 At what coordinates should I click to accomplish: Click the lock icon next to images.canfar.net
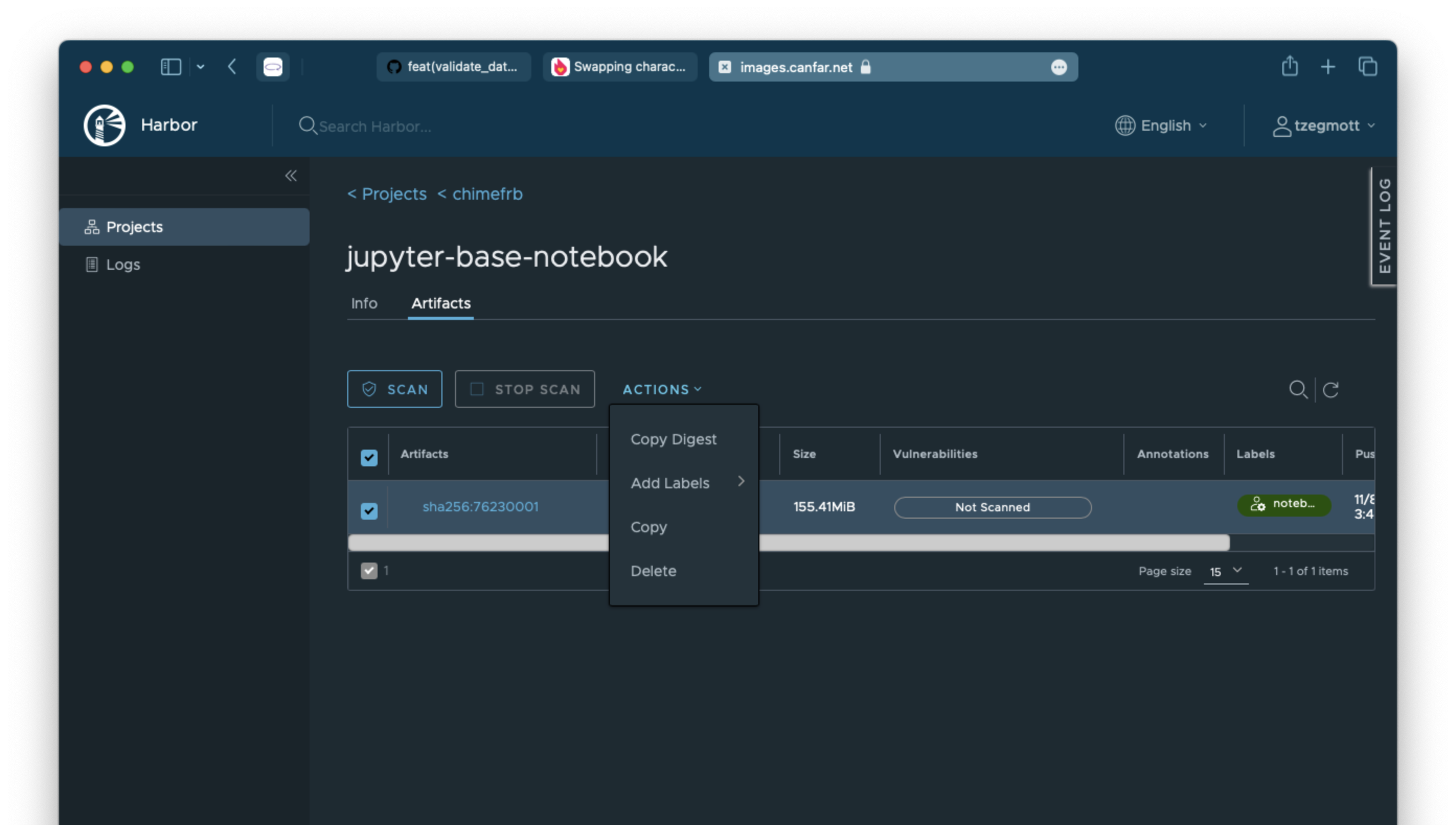(865, 67)
